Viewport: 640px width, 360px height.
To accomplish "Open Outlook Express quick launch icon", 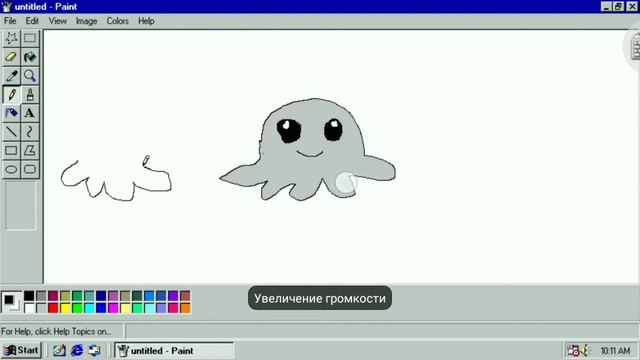I will point(94,350).
